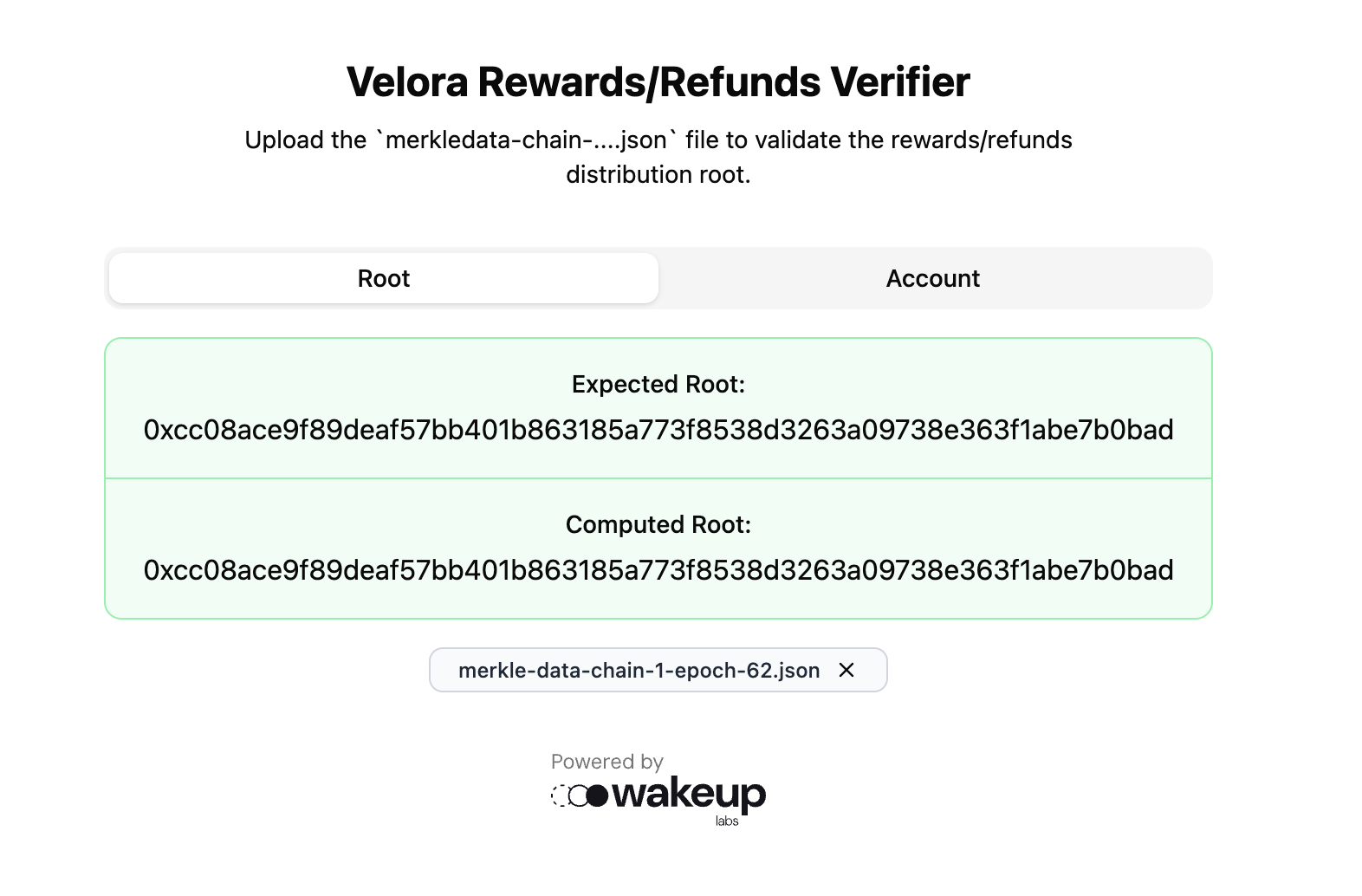Click the Expected Root hash value
The height and width of the screenshot is (896, 1362).
(658, 430)
